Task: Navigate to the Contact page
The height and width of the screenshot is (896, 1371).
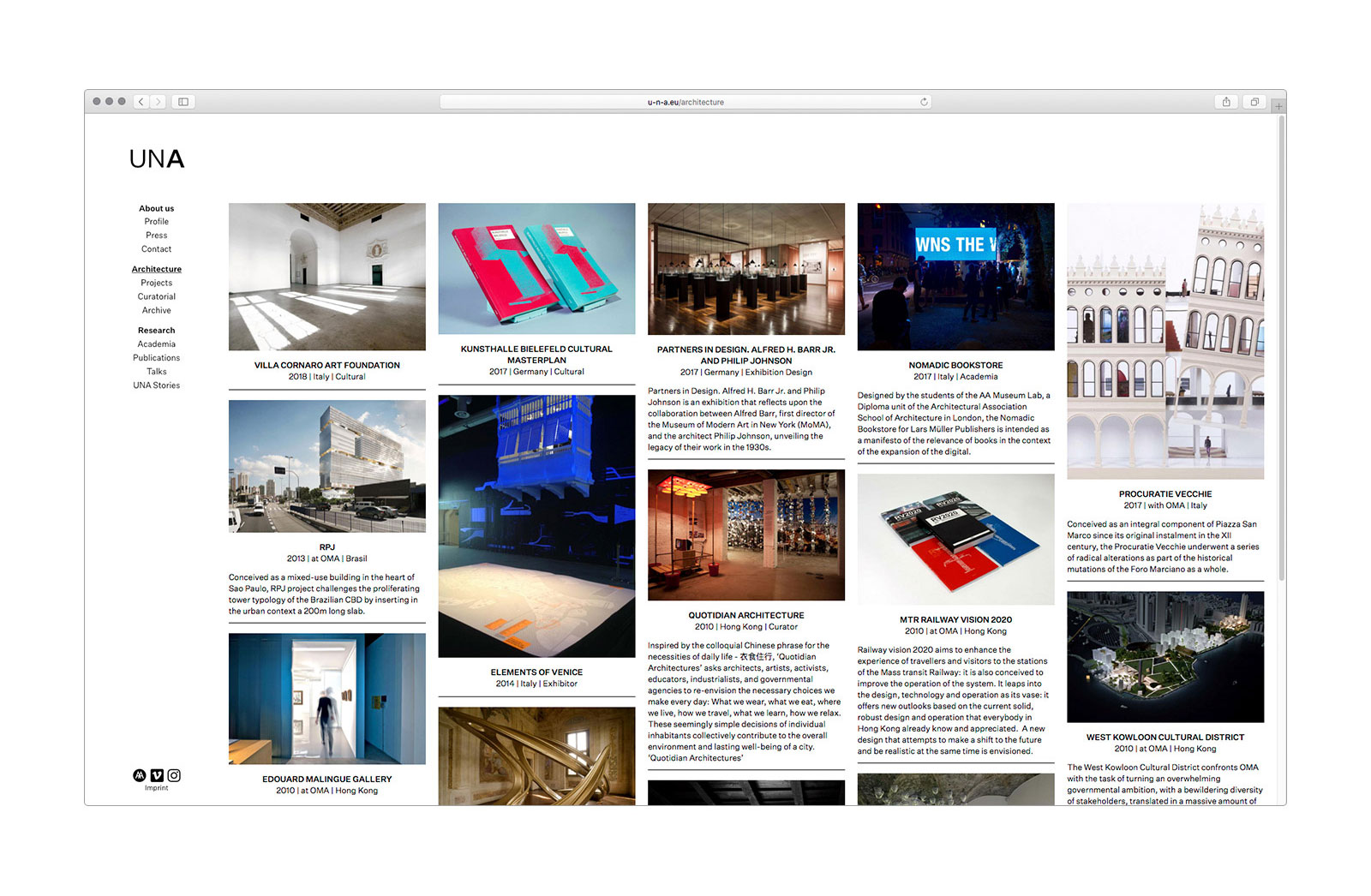Action: coord(157,249)
